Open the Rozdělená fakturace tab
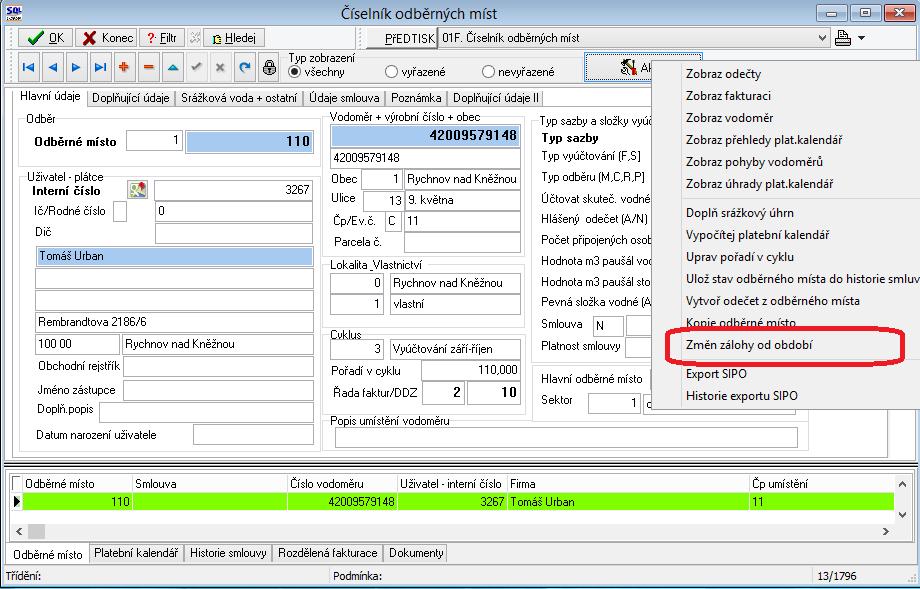This screenshot has height=589, width=920. coord(327,553)
